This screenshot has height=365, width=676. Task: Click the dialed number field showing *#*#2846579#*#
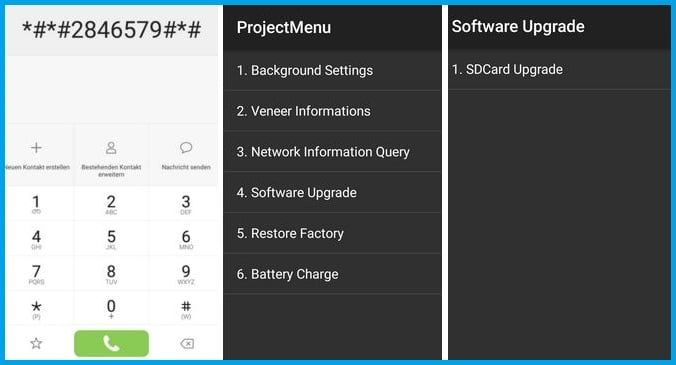click(x=112, y=30)
